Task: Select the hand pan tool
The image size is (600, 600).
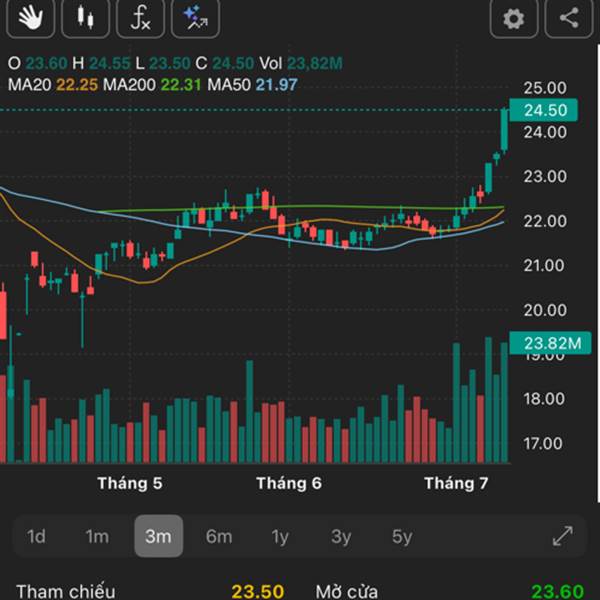Action: click(31, 18)
